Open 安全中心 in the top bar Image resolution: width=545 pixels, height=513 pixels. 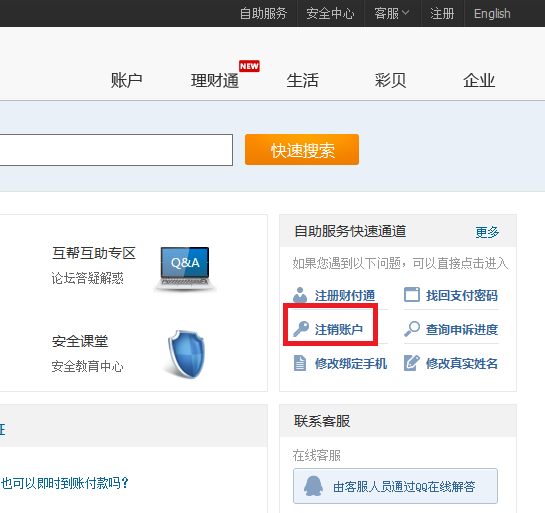[x=330, y=14]
